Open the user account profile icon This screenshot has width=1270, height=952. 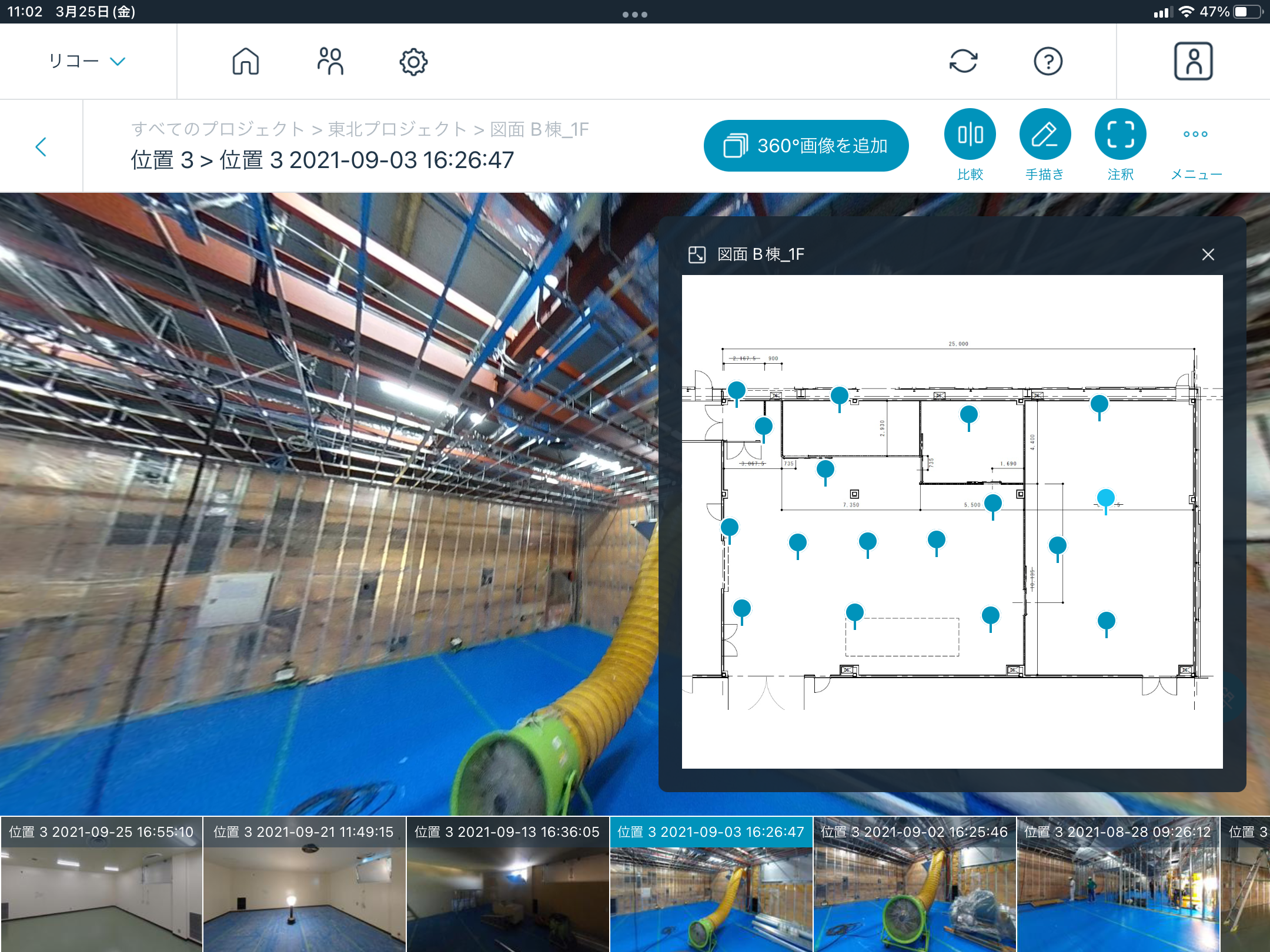point(1193,61)
